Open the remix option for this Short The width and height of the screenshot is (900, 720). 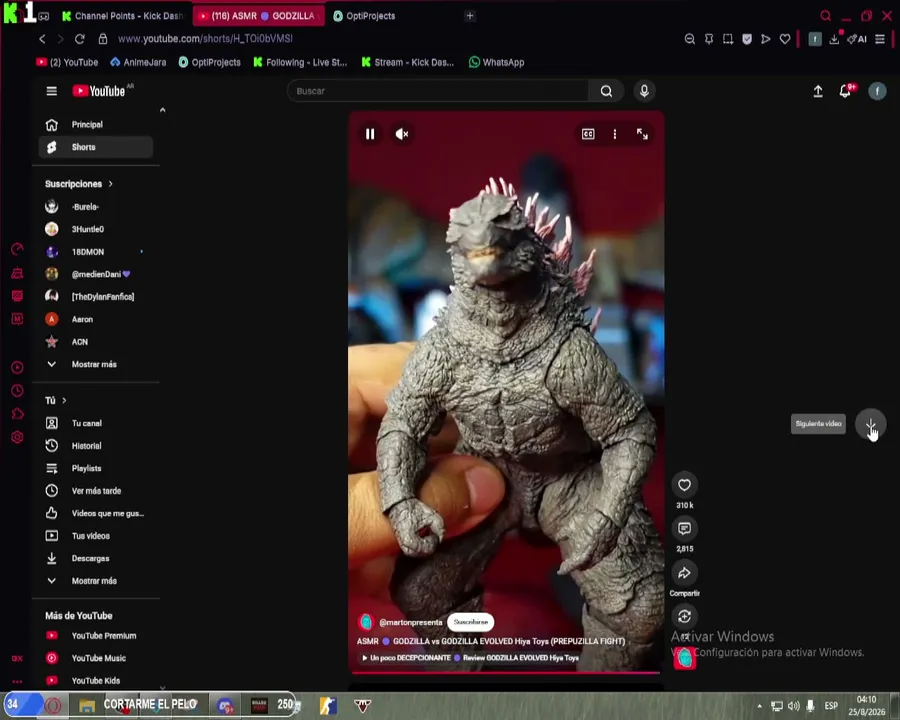(x=684, y=617)
